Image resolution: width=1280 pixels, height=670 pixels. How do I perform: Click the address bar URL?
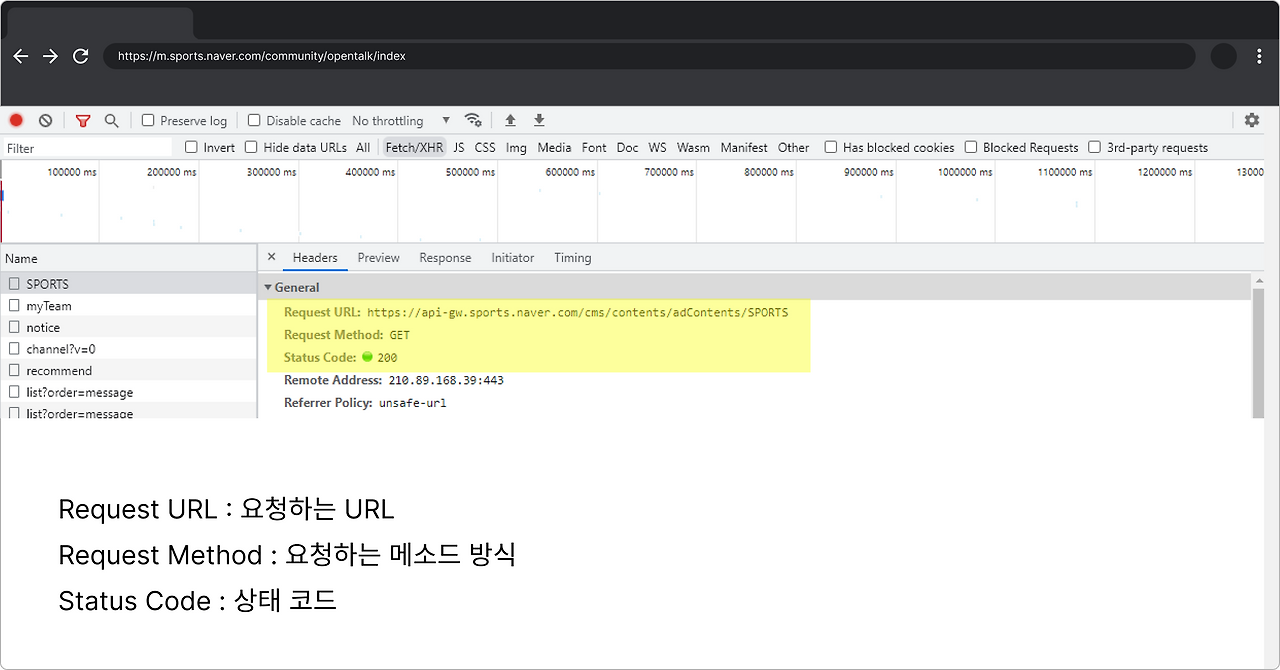[261, 56]
